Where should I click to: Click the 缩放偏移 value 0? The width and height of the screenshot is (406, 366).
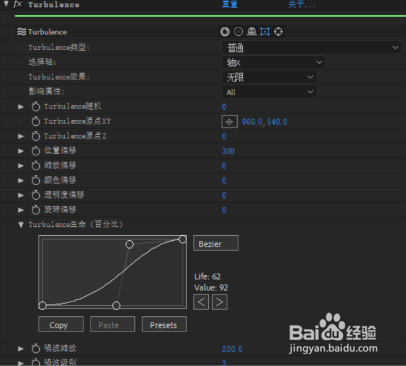click(224, 166)
